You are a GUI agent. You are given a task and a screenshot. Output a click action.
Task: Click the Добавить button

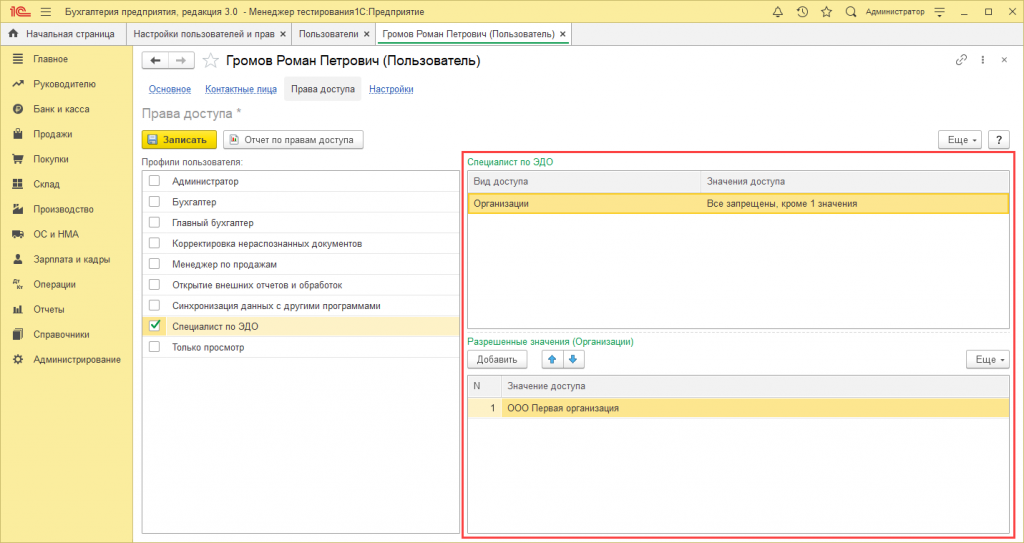[x=497, y=359]
